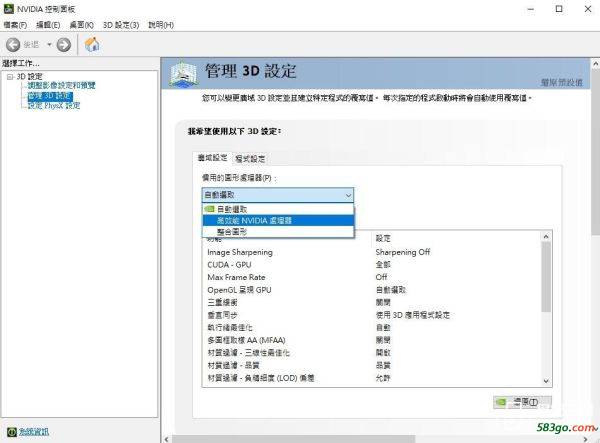The height and width of the screenshot is (443, 600).
Task: Open the 說明(H) menu
Action: 161,25
